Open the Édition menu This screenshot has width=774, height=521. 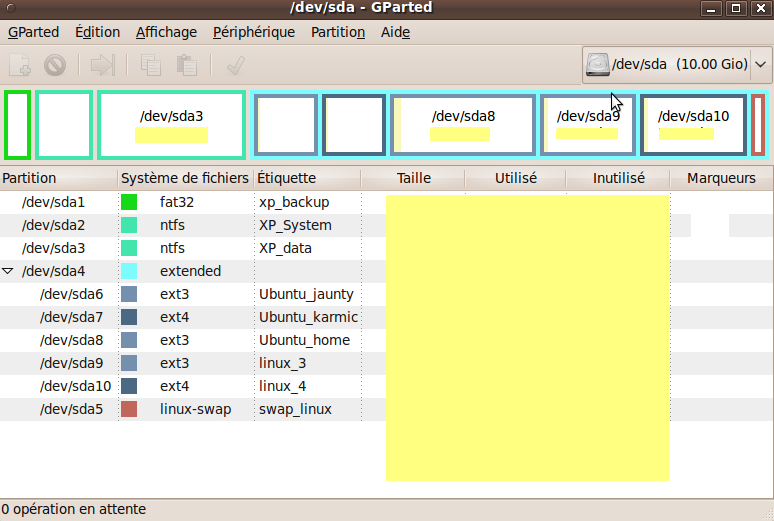click(x=97, y=32)
